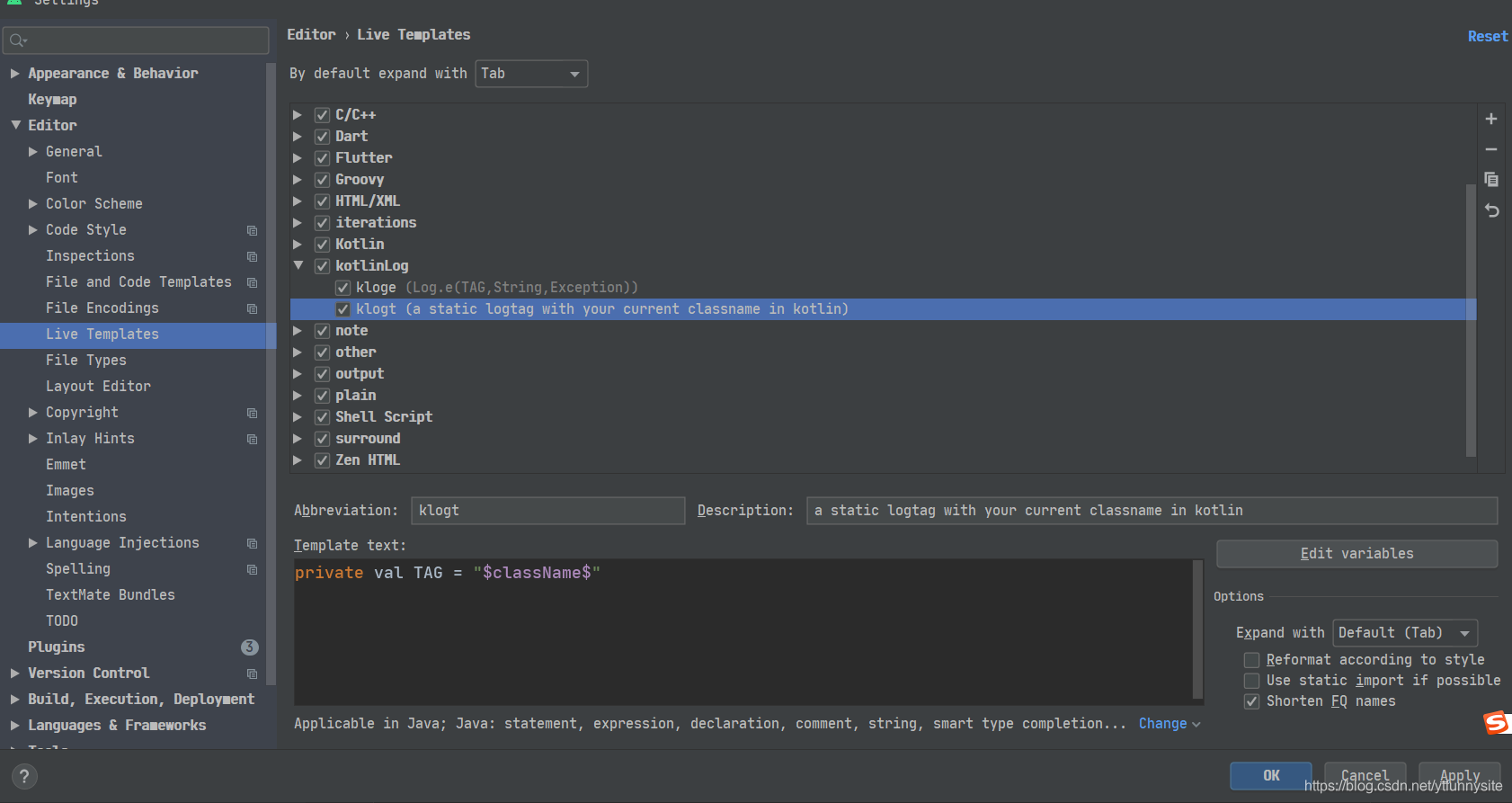The width and height of the screenshot is (1512, 803).
Task: Click the template list vertical scrollbar
Action: click(x=1471, y=320)
